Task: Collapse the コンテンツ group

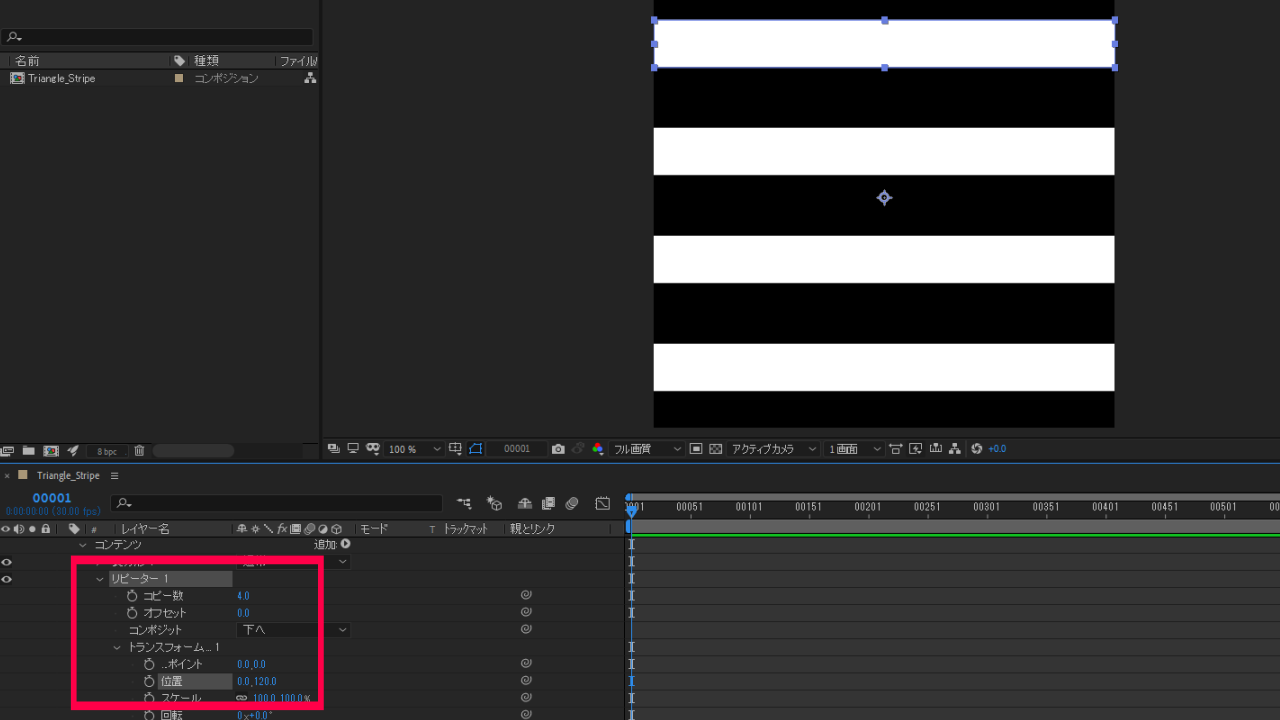Action: (x=83, y=545)
